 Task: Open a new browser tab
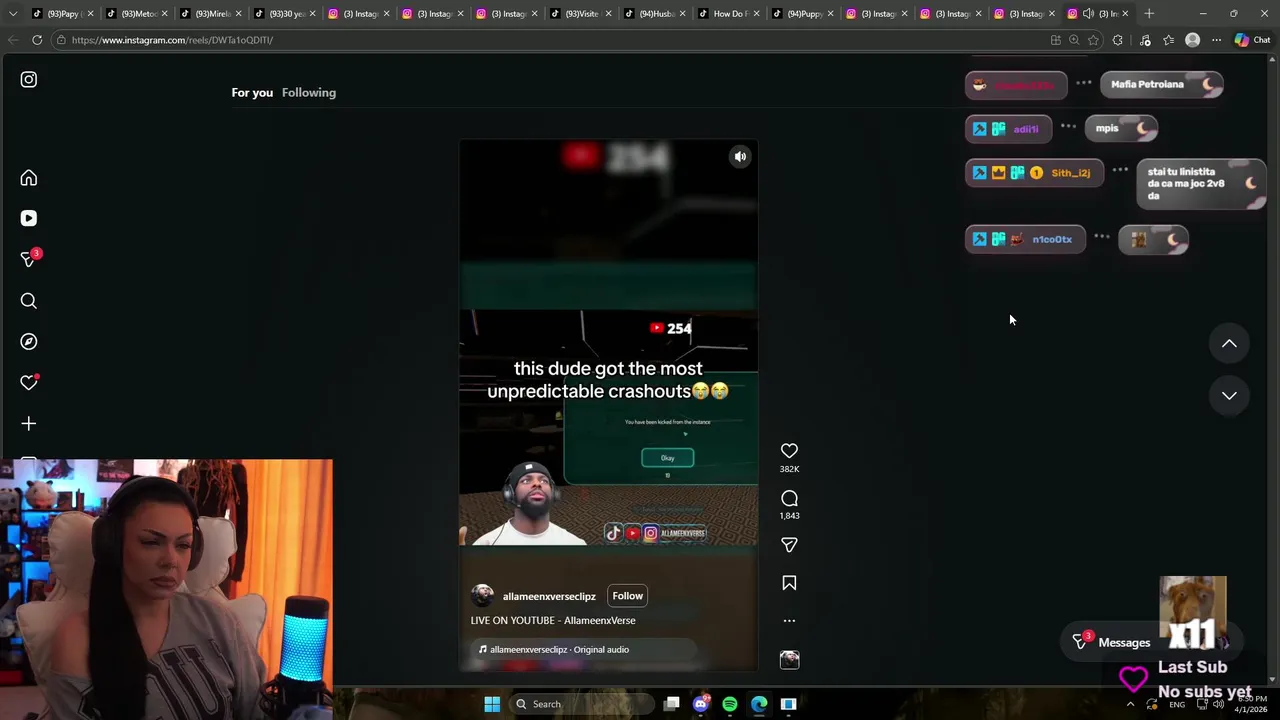pyautogui.click(x=1149, y=14)
